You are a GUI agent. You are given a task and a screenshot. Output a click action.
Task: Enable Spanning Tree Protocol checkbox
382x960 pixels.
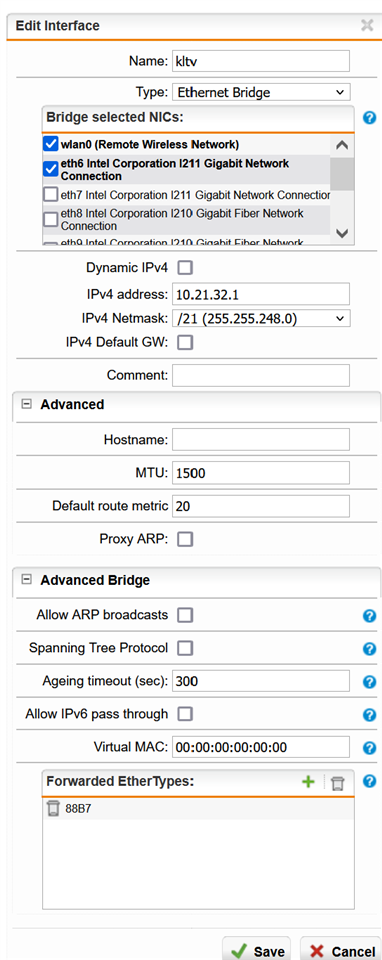click(x=185, y=648)
